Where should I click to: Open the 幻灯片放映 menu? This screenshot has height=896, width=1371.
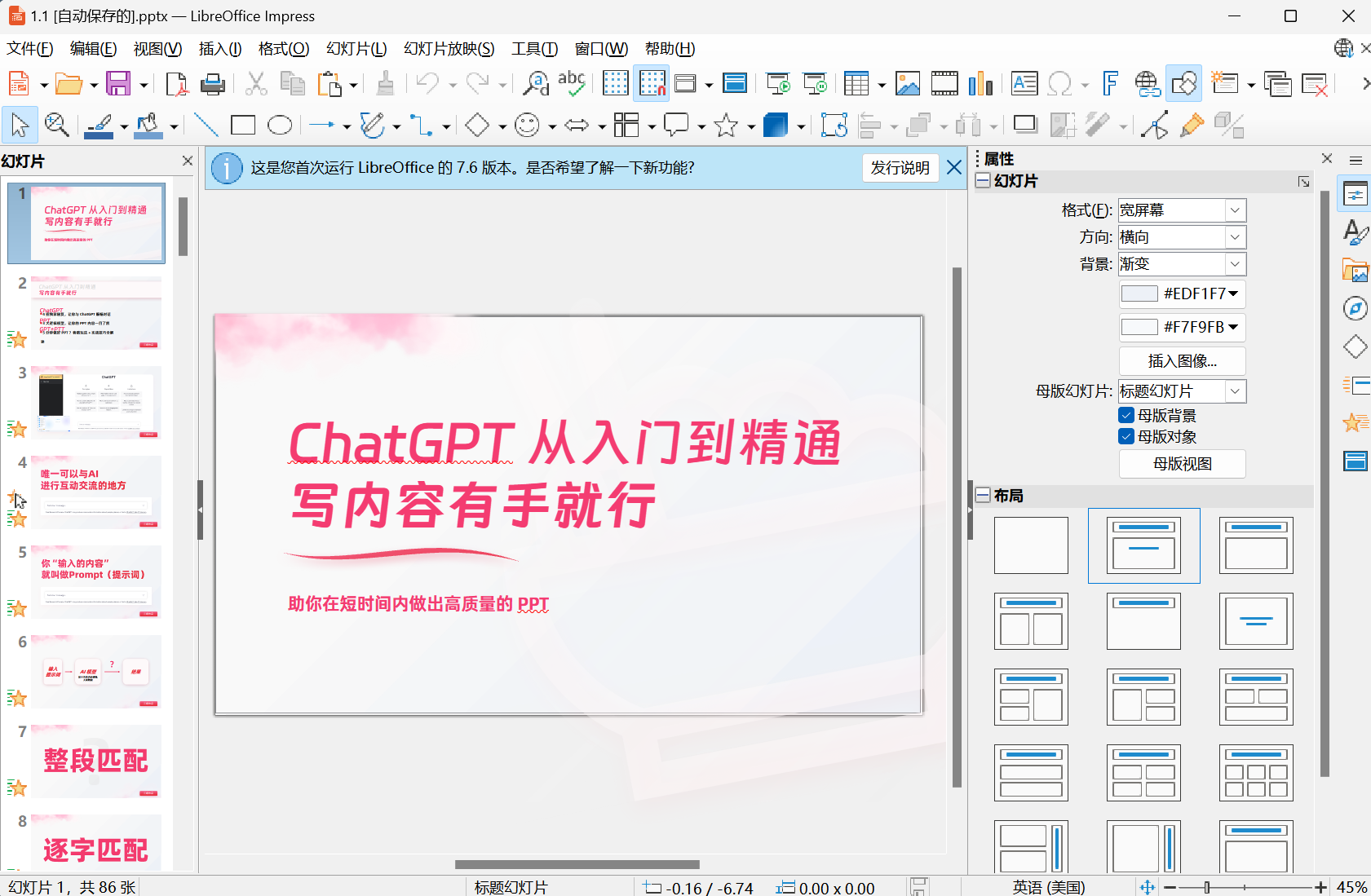[449, 49]
